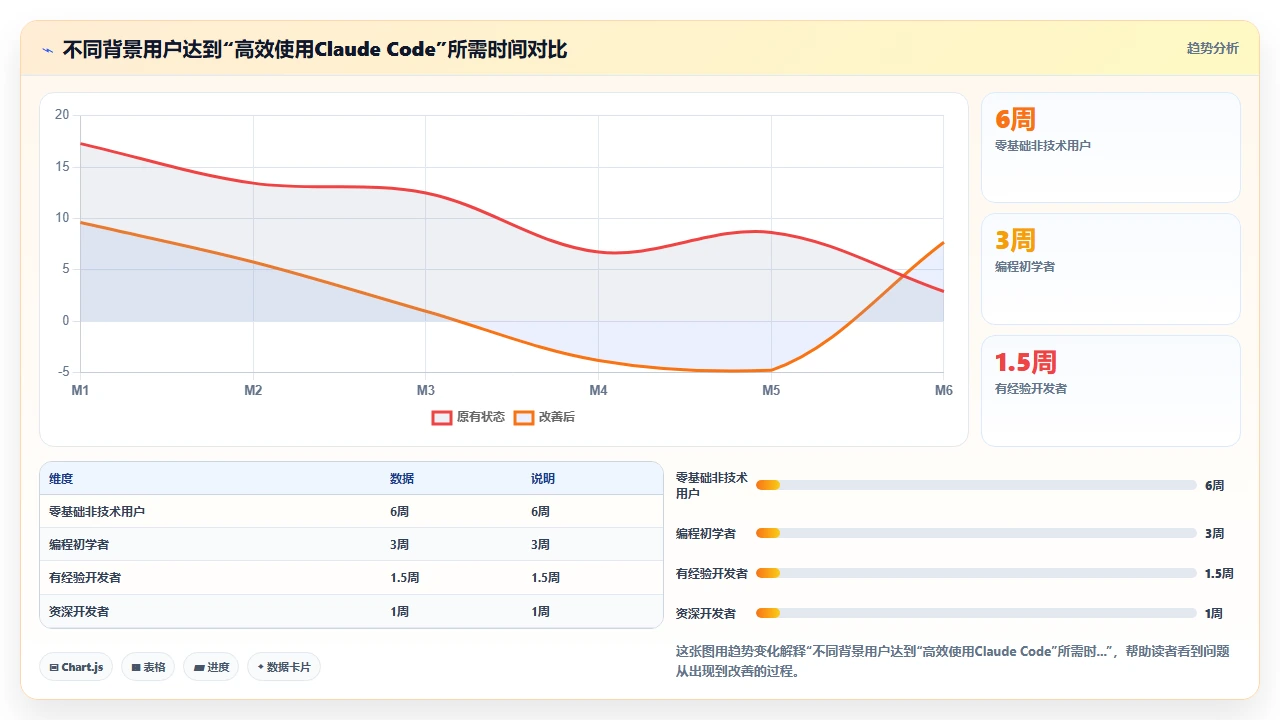Click 资深开发者 progress bar
The width and height of the screenshot is (1280, 720).
coord(976,613)
